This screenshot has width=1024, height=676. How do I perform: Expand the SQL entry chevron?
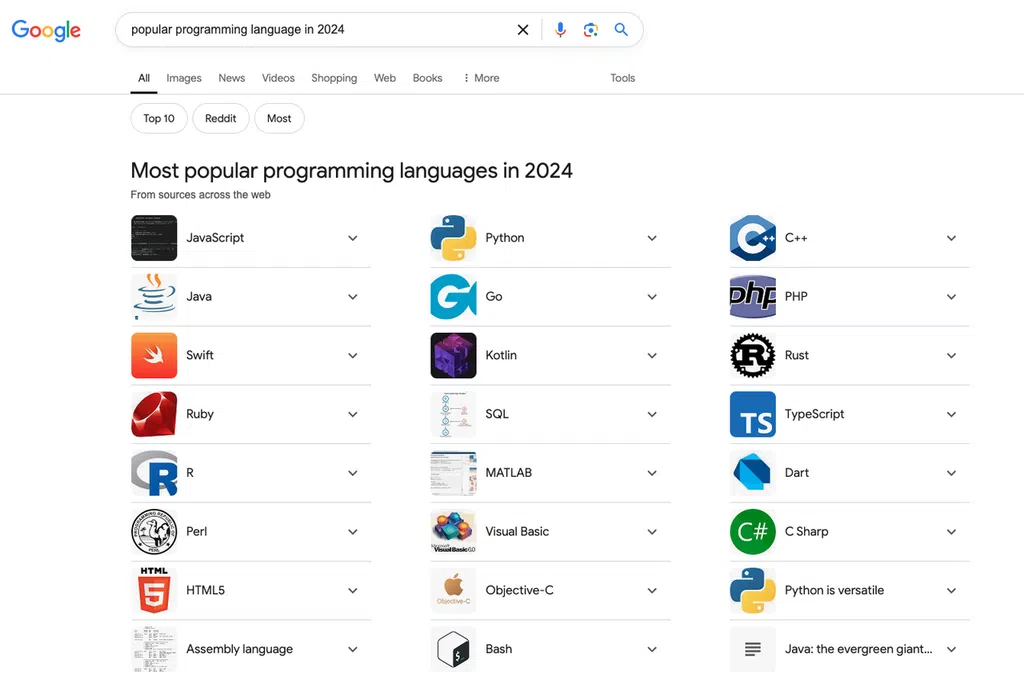(x=652, y=415)
